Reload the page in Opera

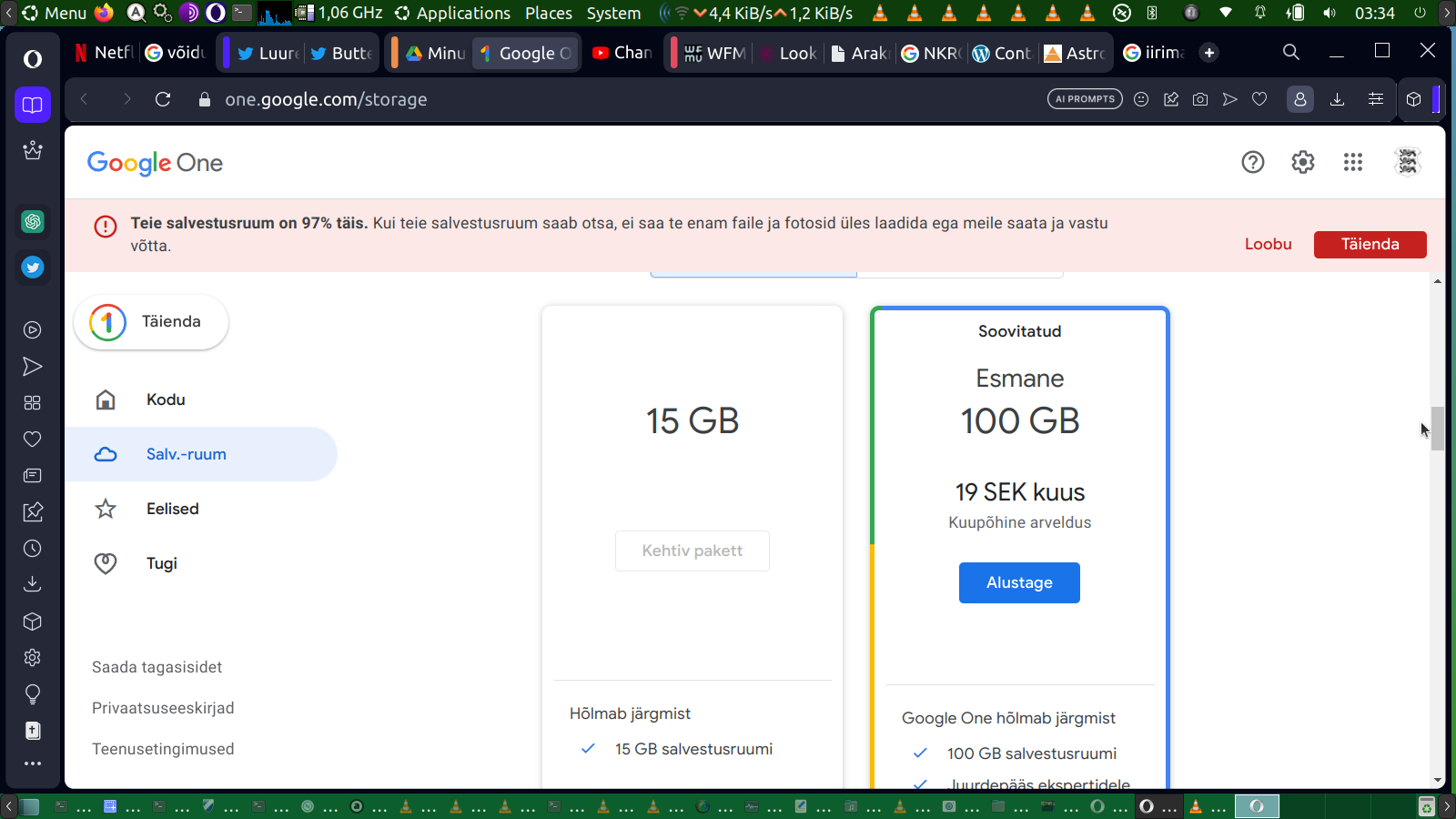coord(163,99)
